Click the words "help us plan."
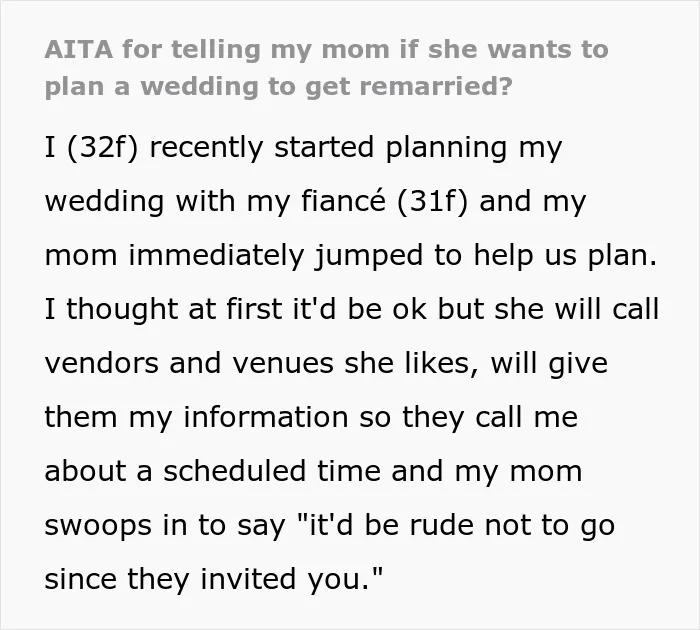The image size is (700, 630). 565,256
